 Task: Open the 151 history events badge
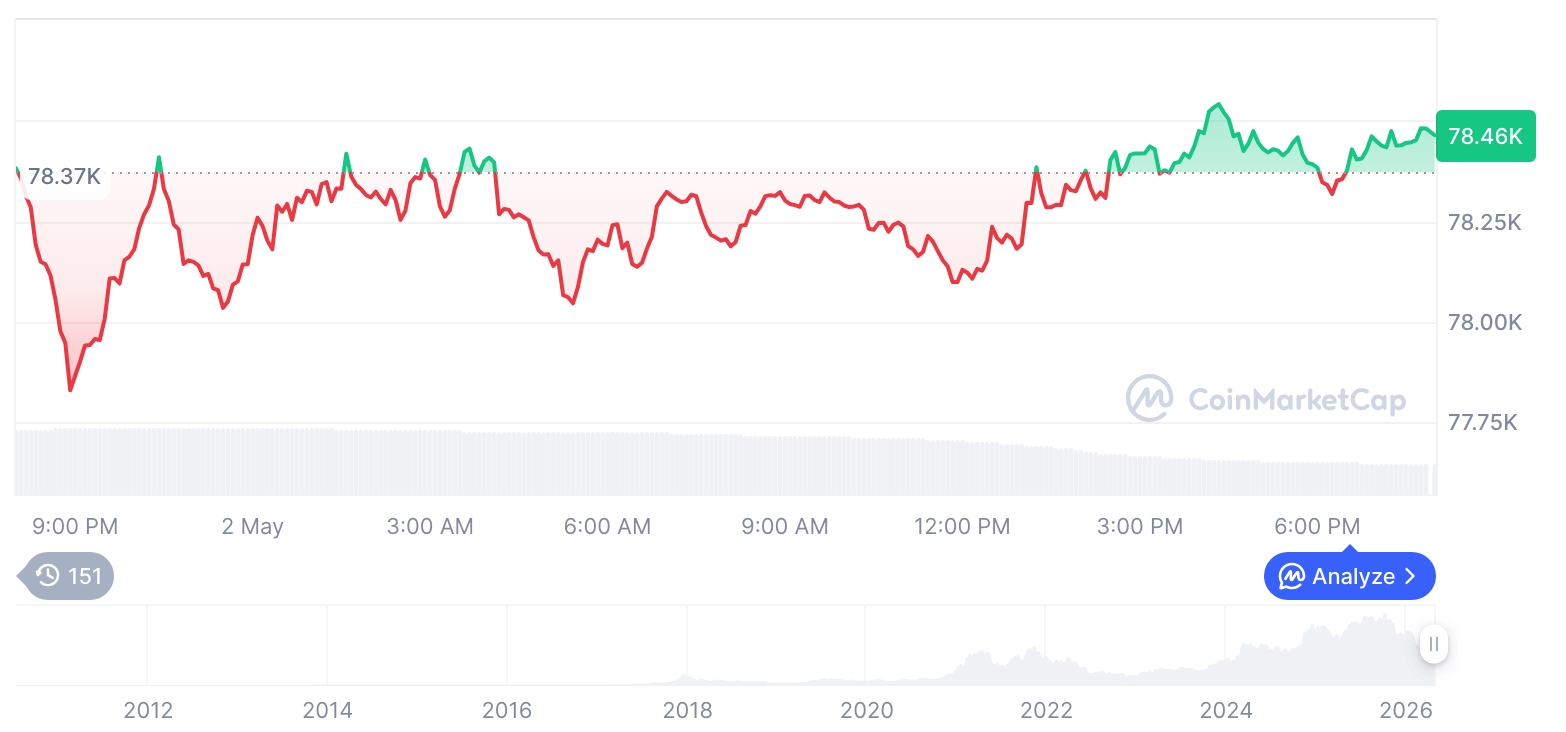tap(66, 576)
